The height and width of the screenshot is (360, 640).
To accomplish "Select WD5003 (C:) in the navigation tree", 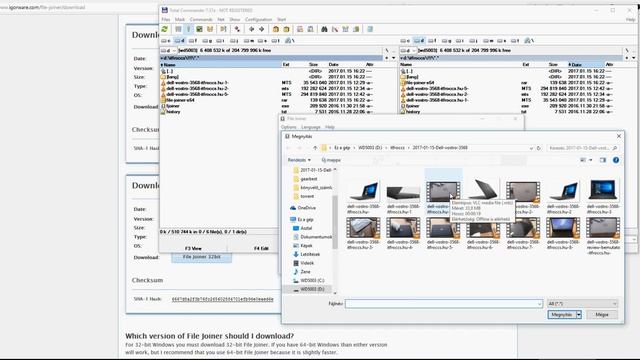I will 312,280.
